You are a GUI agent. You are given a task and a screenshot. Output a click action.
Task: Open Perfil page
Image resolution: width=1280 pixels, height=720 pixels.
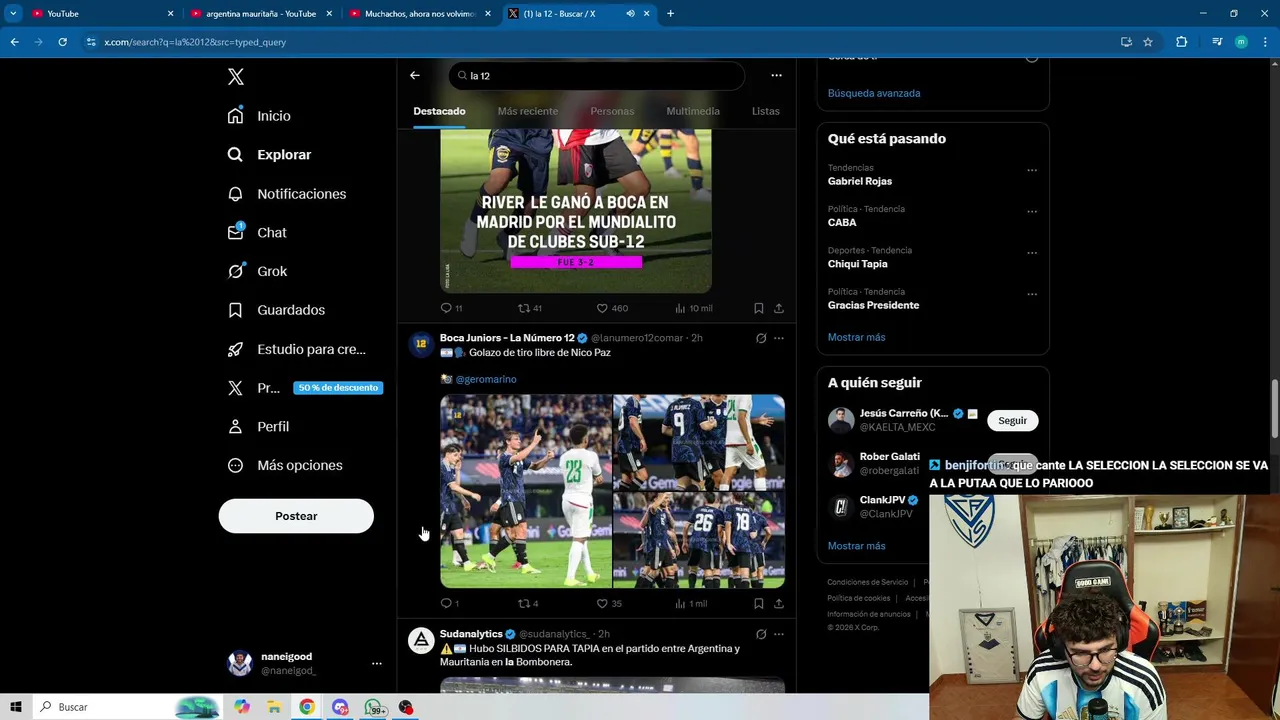point(258,426)
